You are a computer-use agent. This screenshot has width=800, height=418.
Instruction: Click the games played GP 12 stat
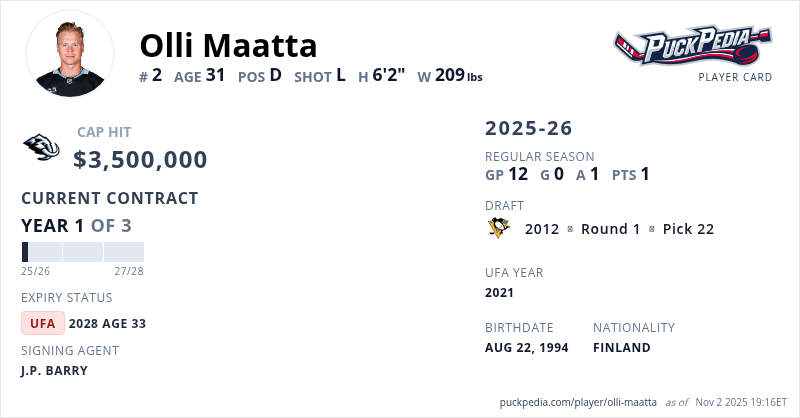tap(506, 174)
